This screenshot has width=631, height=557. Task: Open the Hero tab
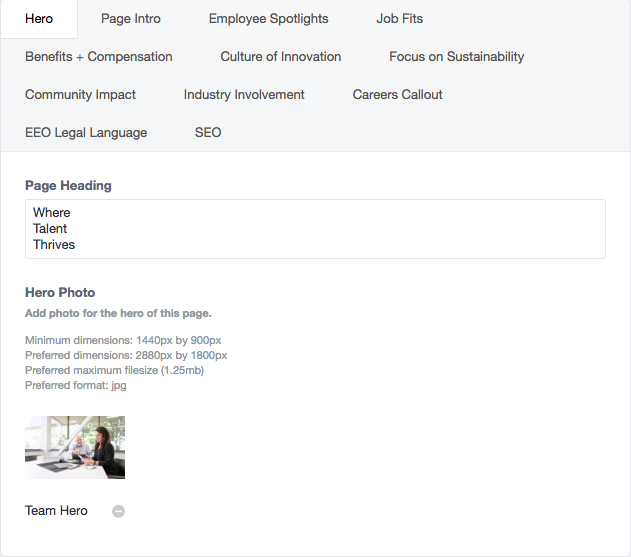[x=39, y=19]
